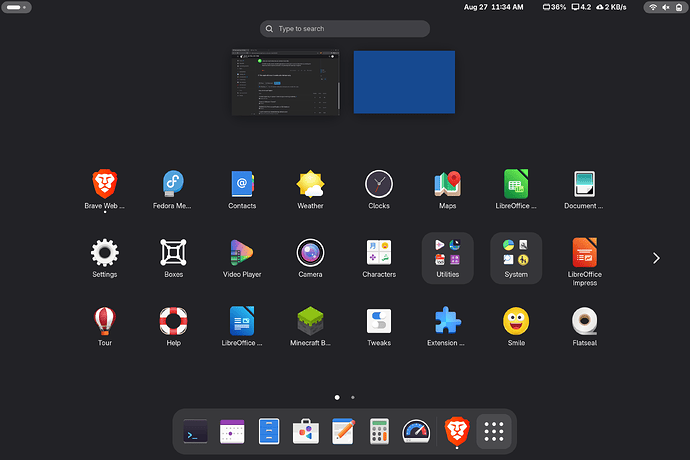Focus the Type to search field
The height and width of the screenshot is (460, 690).
coord(345,29)
